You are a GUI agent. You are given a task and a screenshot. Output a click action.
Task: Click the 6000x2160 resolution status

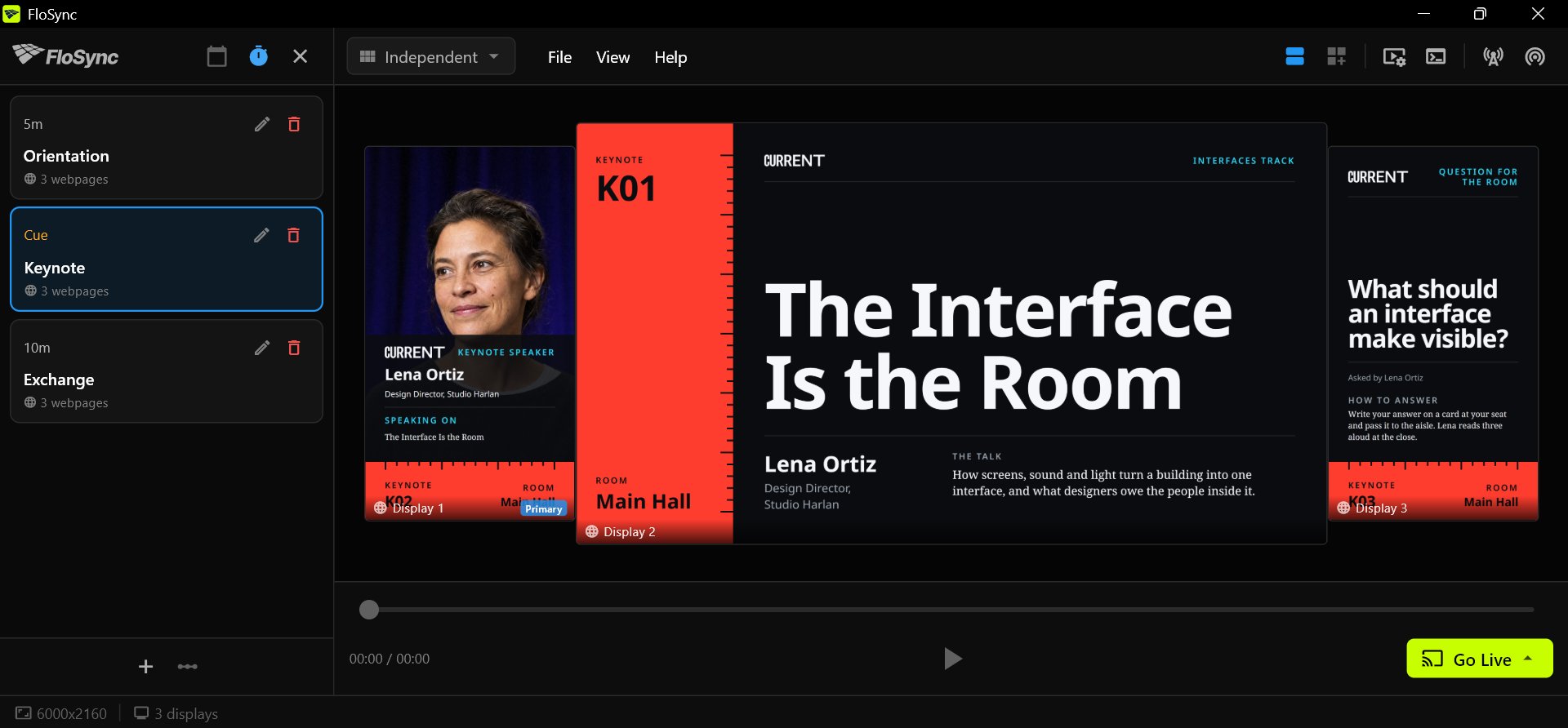61,713
